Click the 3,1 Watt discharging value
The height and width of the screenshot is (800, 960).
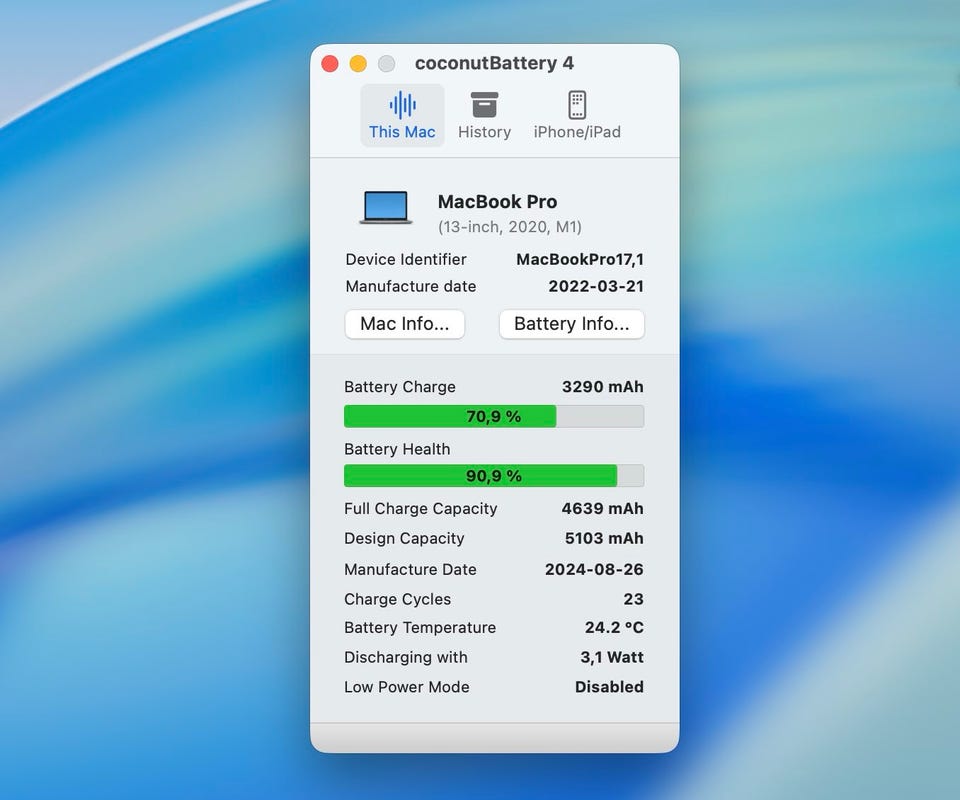(612, 657)
